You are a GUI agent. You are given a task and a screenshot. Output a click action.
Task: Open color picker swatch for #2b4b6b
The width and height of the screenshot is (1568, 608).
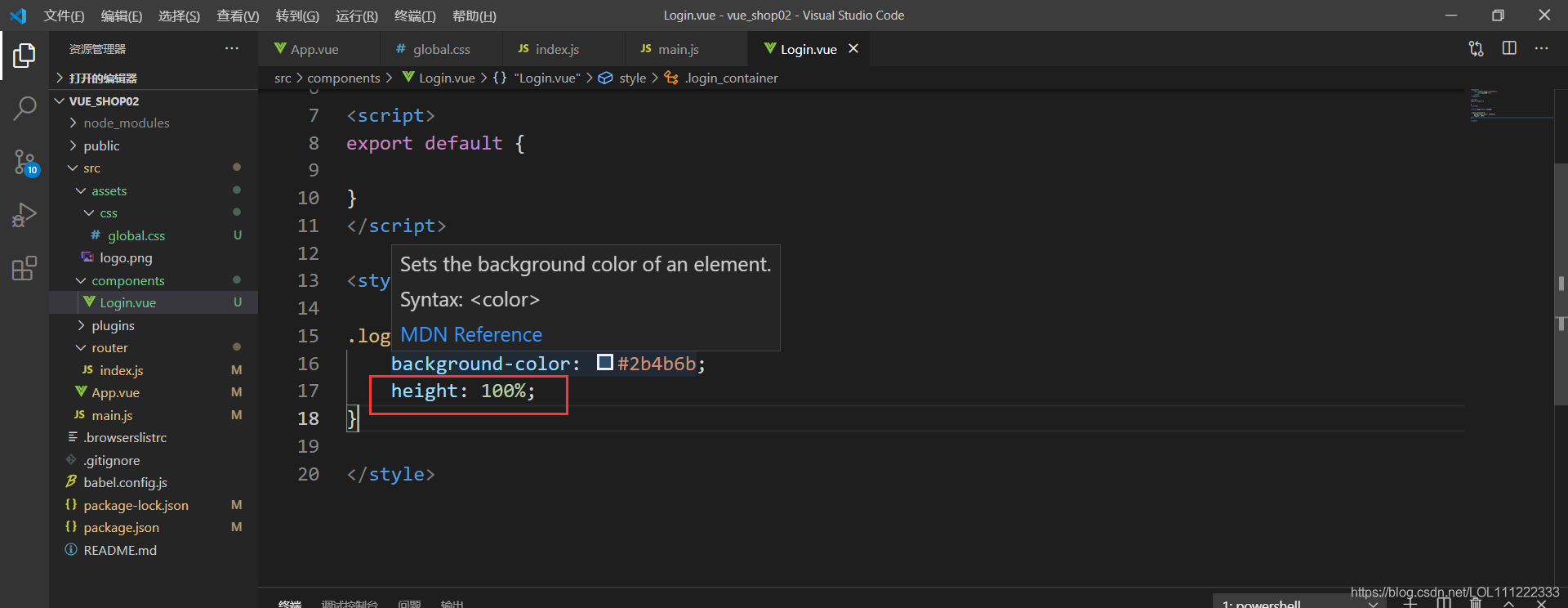pos(605,362)
